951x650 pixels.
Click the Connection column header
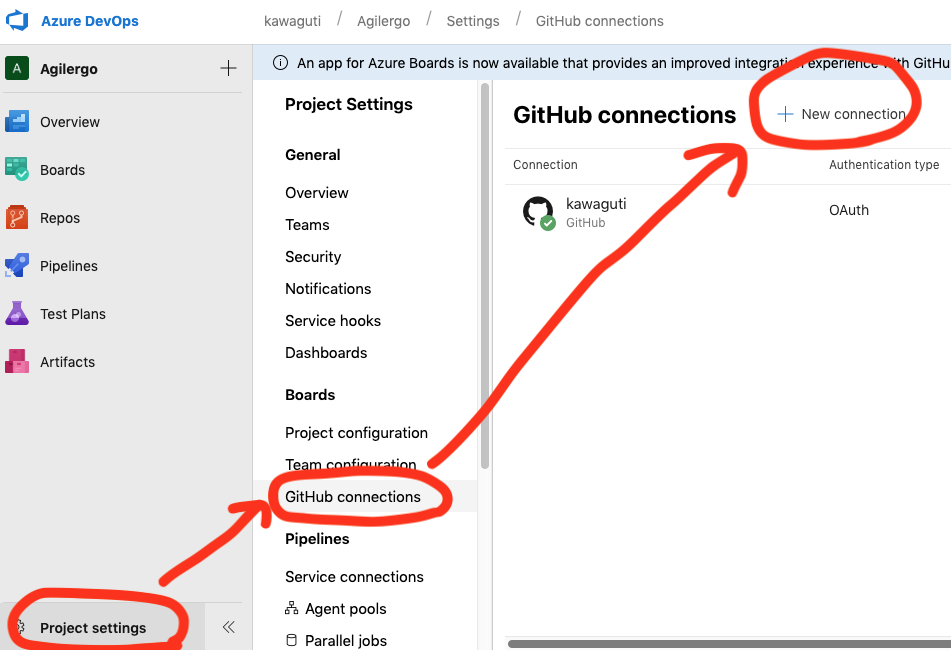(x=545, y=165)
